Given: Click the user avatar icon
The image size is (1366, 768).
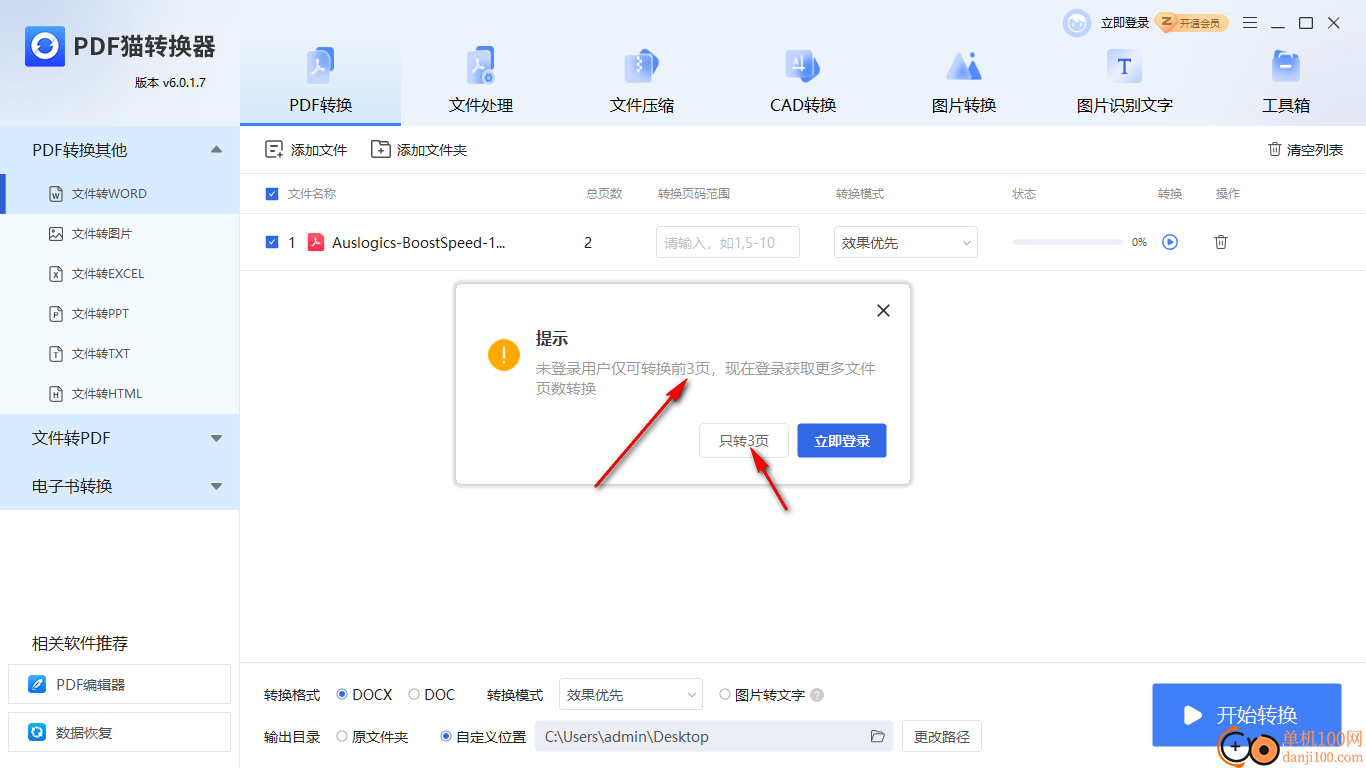Looking at the screenshot, I should (x=1077, y=23).
